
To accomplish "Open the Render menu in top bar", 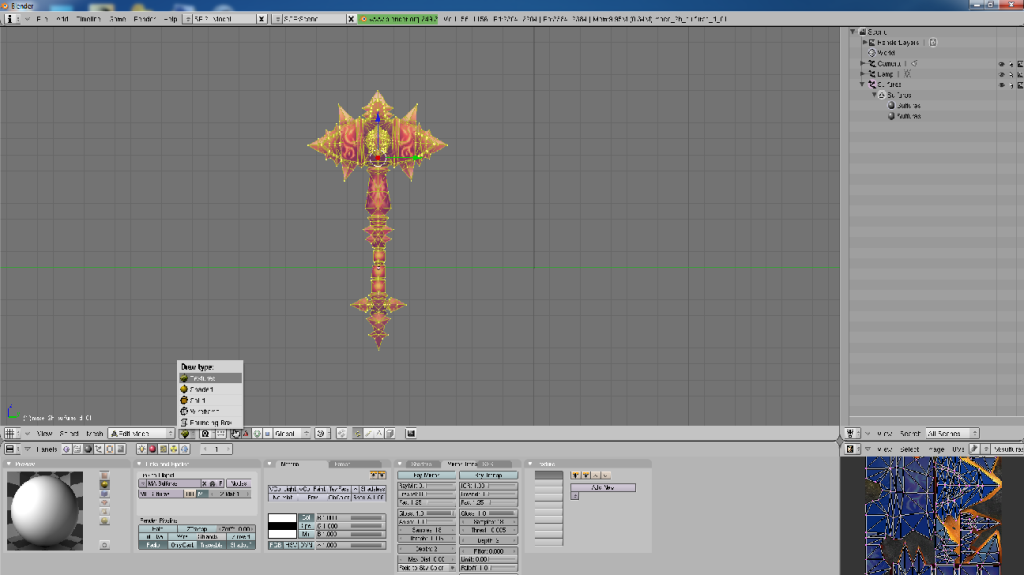I will pyautogui.click(x=144, y=19).
